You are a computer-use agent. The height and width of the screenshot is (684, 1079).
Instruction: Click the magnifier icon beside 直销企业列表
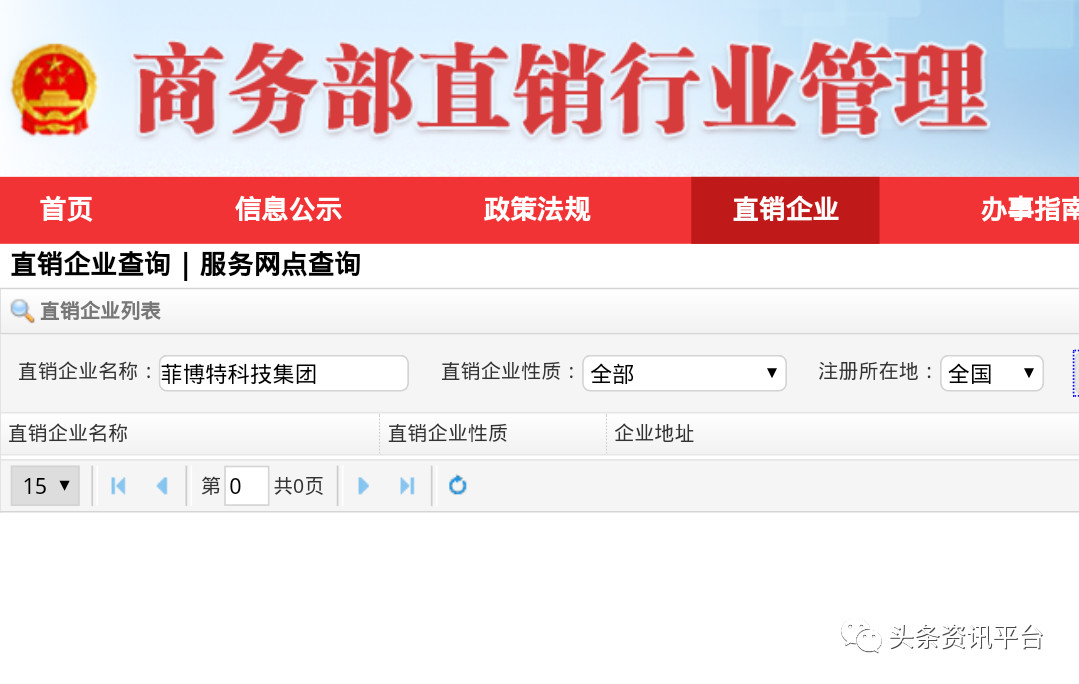coord(22,311)
